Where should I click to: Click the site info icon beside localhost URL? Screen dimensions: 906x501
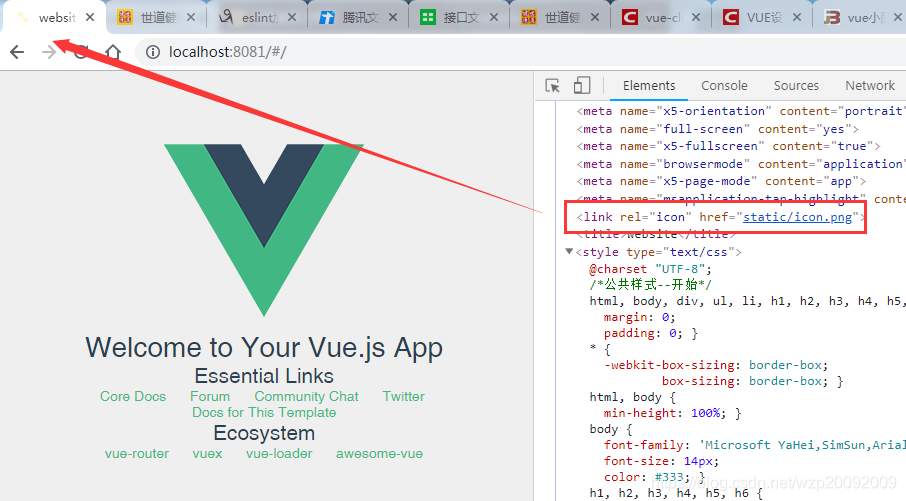point(153,52)
